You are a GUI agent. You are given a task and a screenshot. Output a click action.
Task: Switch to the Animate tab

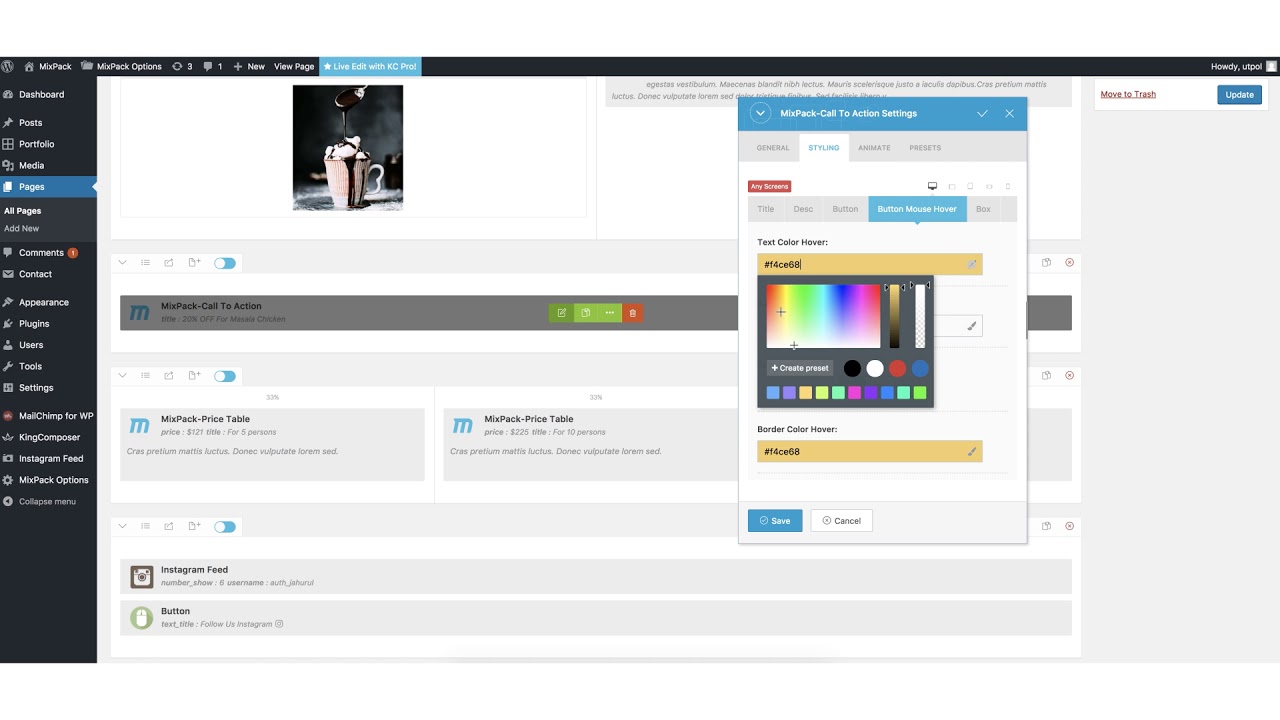pyautogui.click(x=874, y=148)
